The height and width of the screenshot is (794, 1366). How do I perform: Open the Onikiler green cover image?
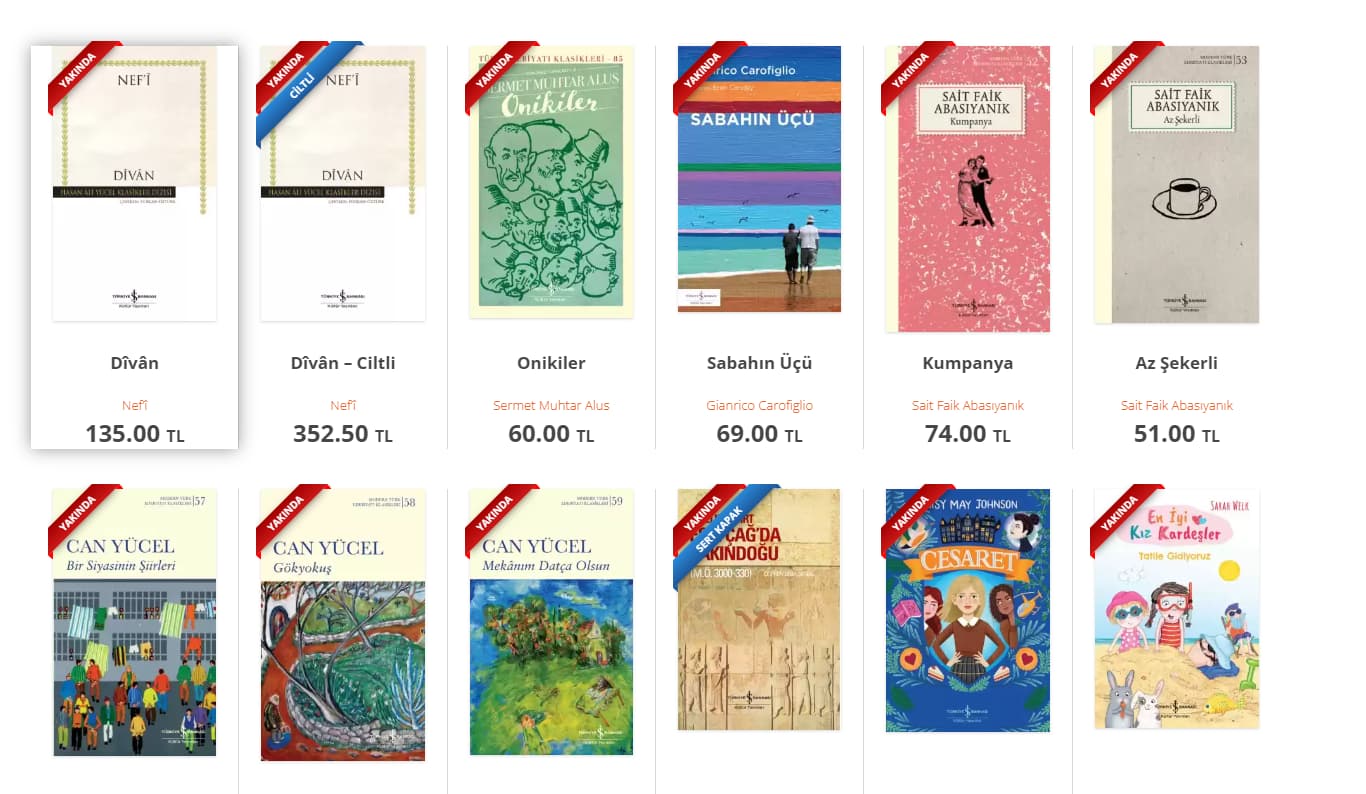tap(551, 181)
